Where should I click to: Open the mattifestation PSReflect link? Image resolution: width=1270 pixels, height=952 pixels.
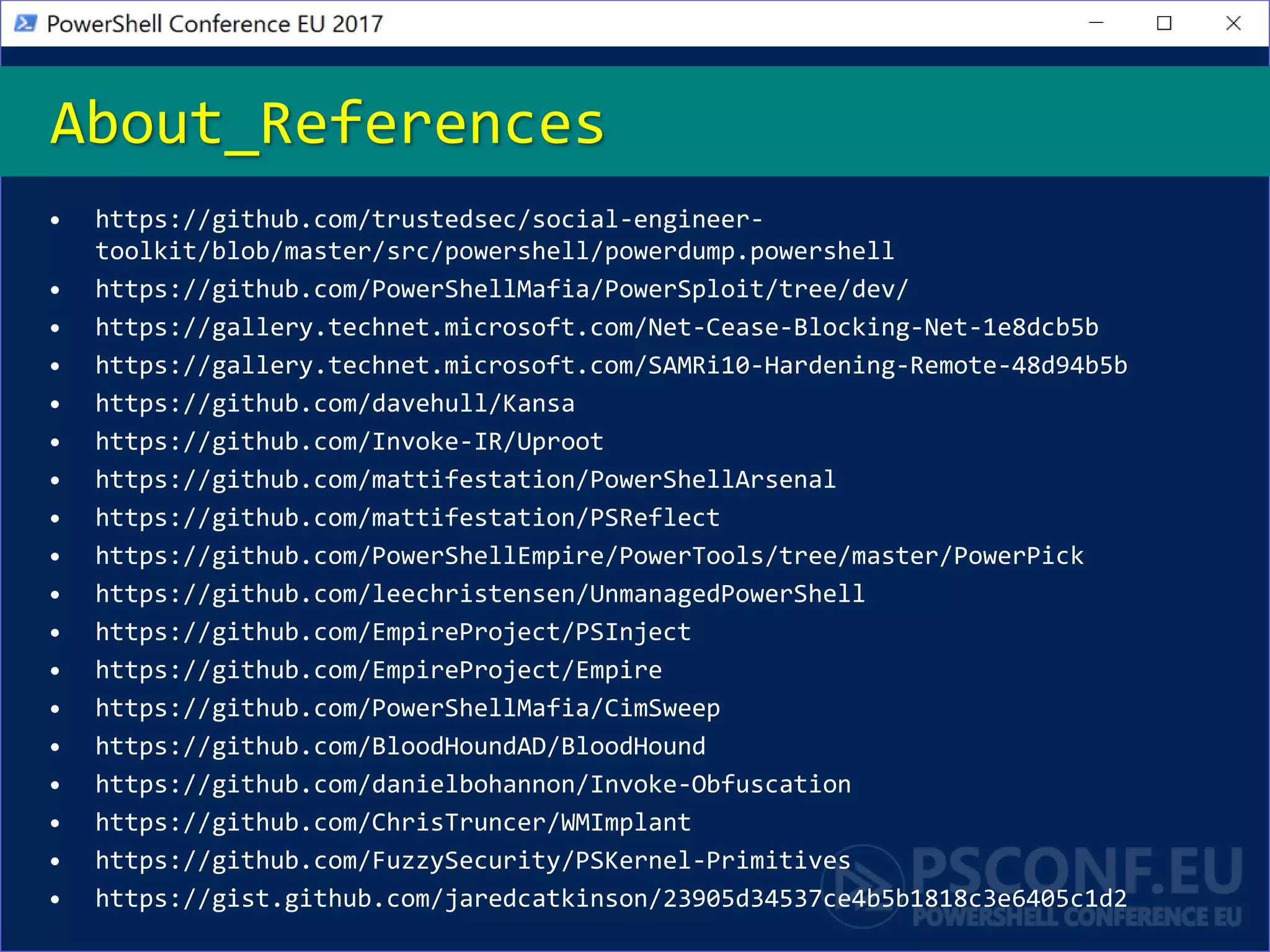tap(407, 518)
